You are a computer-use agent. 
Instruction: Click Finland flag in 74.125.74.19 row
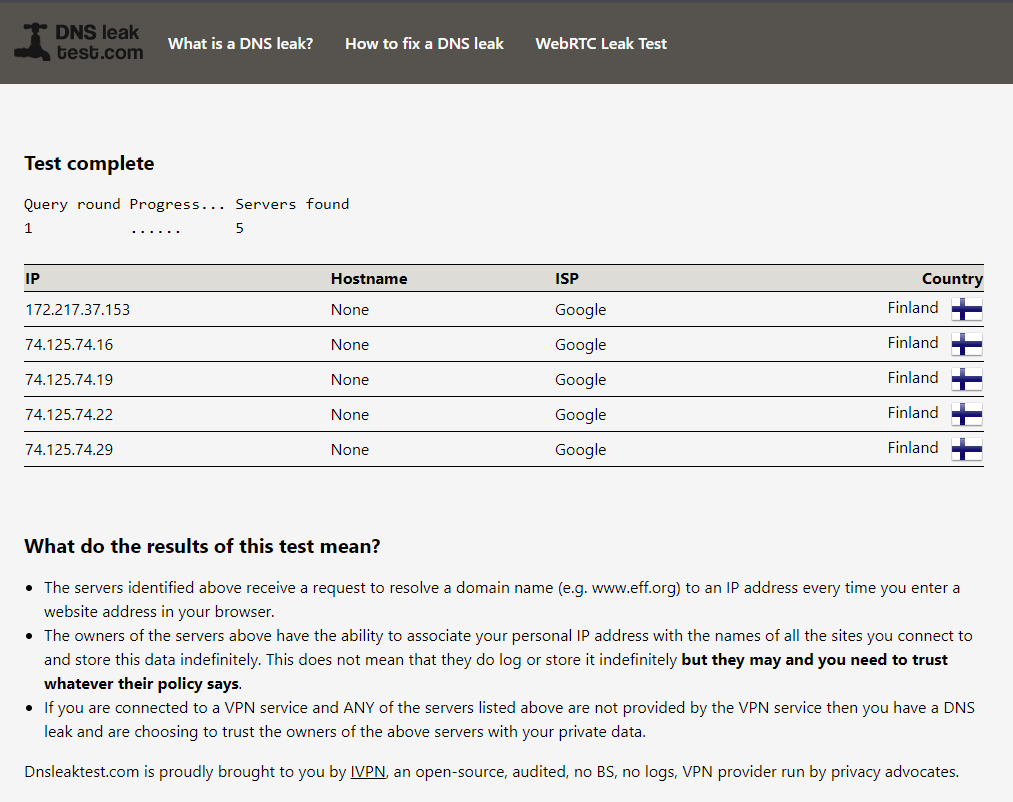tap(966, 379)
